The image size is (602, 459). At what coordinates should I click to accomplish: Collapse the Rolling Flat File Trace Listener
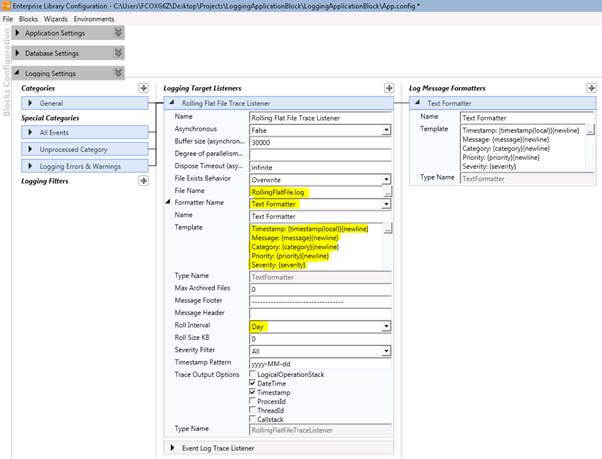tap(172, 103)
